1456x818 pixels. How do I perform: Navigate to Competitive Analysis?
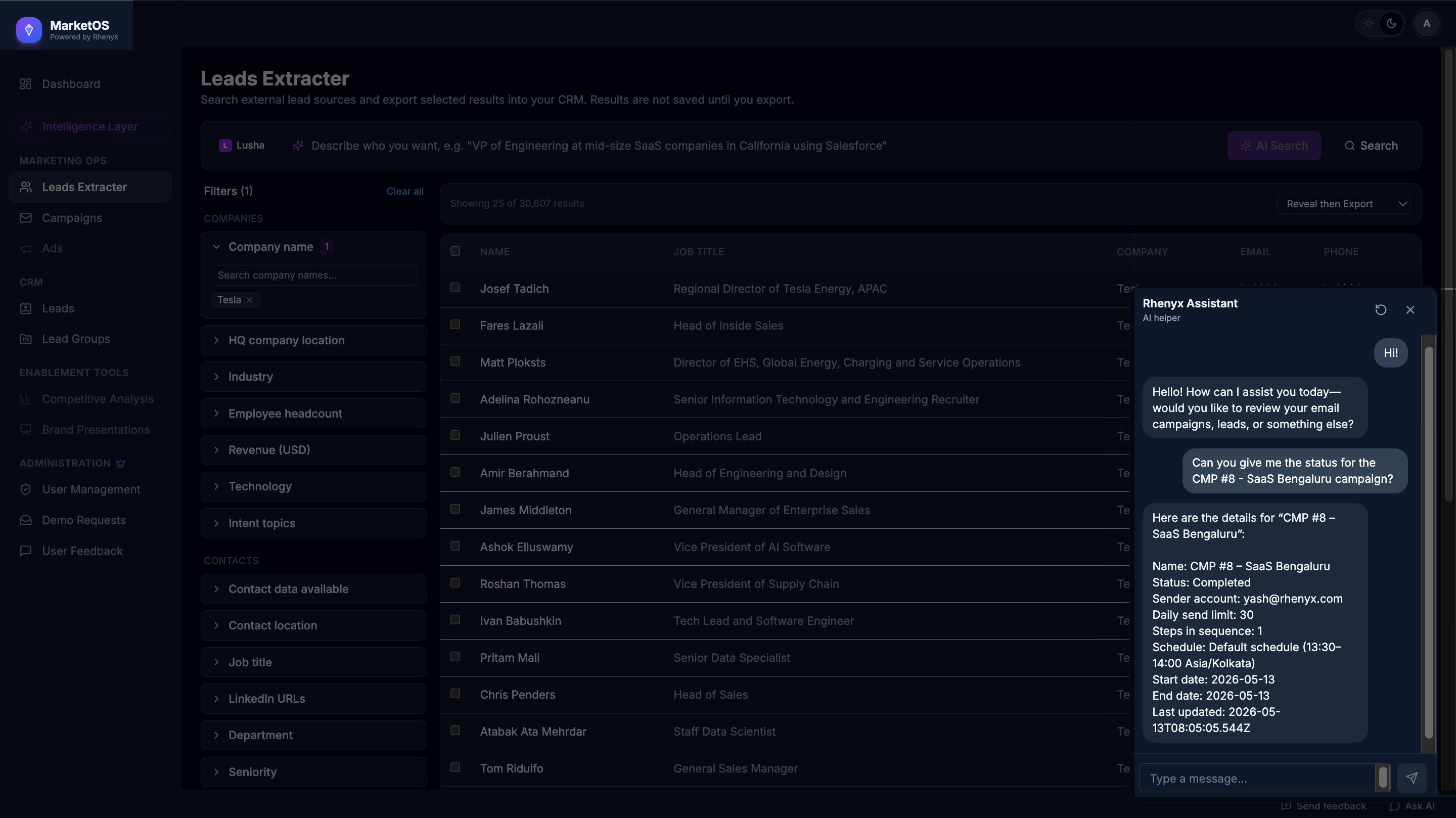tap(90, 398)
